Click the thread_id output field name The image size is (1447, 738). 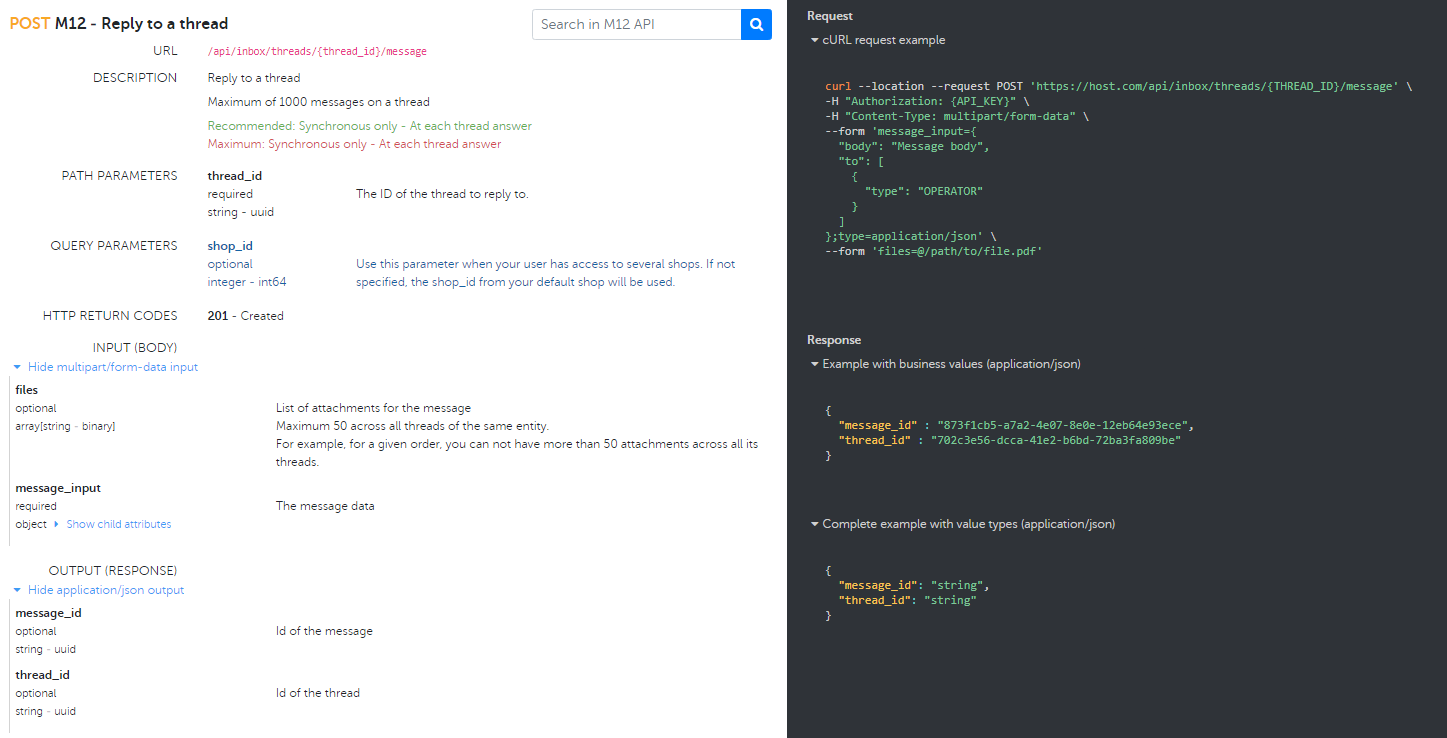click(43, 675)
